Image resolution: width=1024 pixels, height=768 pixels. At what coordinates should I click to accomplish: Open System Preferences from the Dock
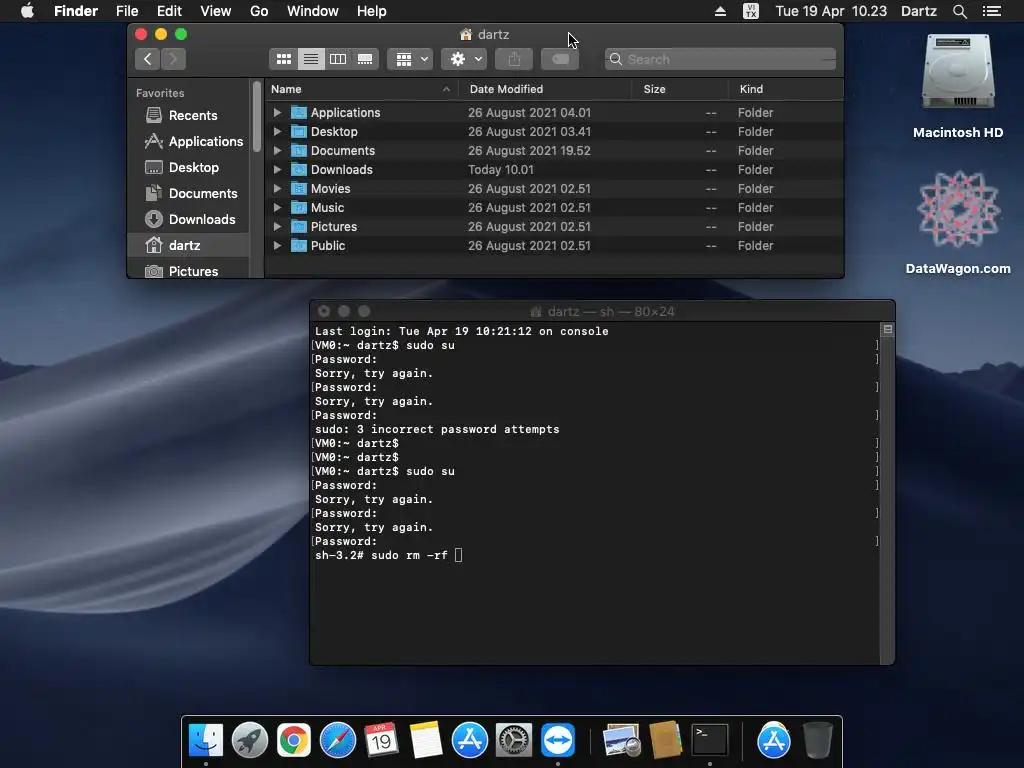514,740
